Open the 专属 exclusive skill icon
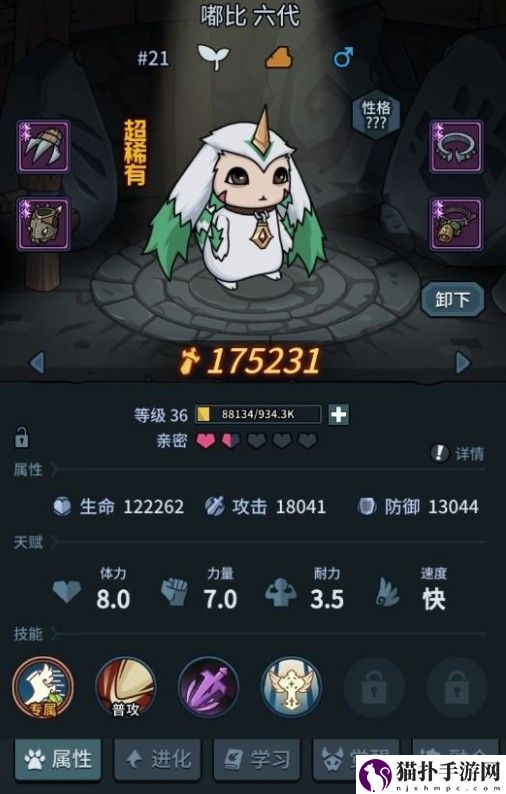 pyautogui.click(x=43, y=688)
